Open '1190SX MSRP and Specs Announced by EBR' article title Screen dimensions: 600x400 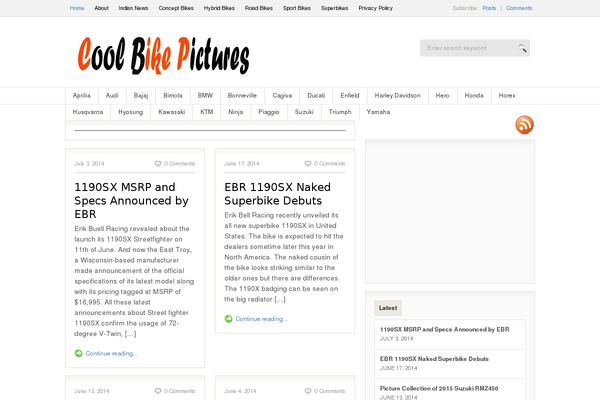click(x=131, y=201)
